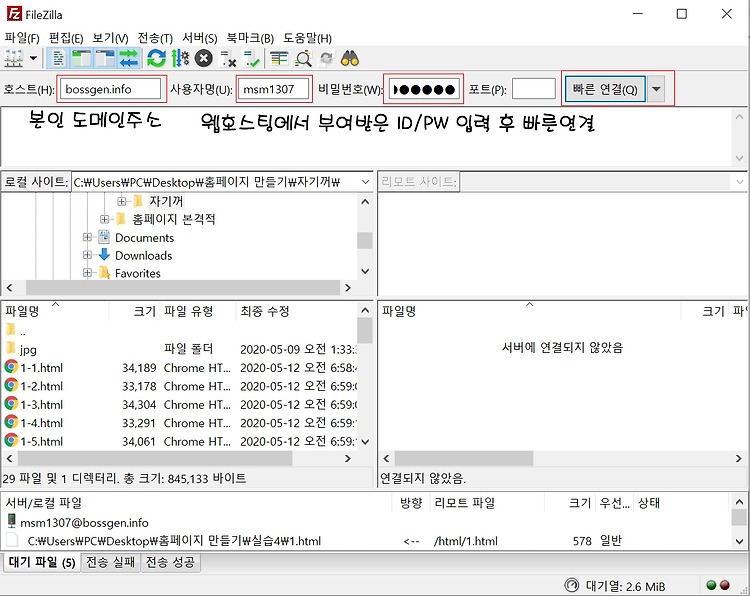750x596 pixels.
Task: Reconnect to last server icon
Action: click(x=251, y=58)
